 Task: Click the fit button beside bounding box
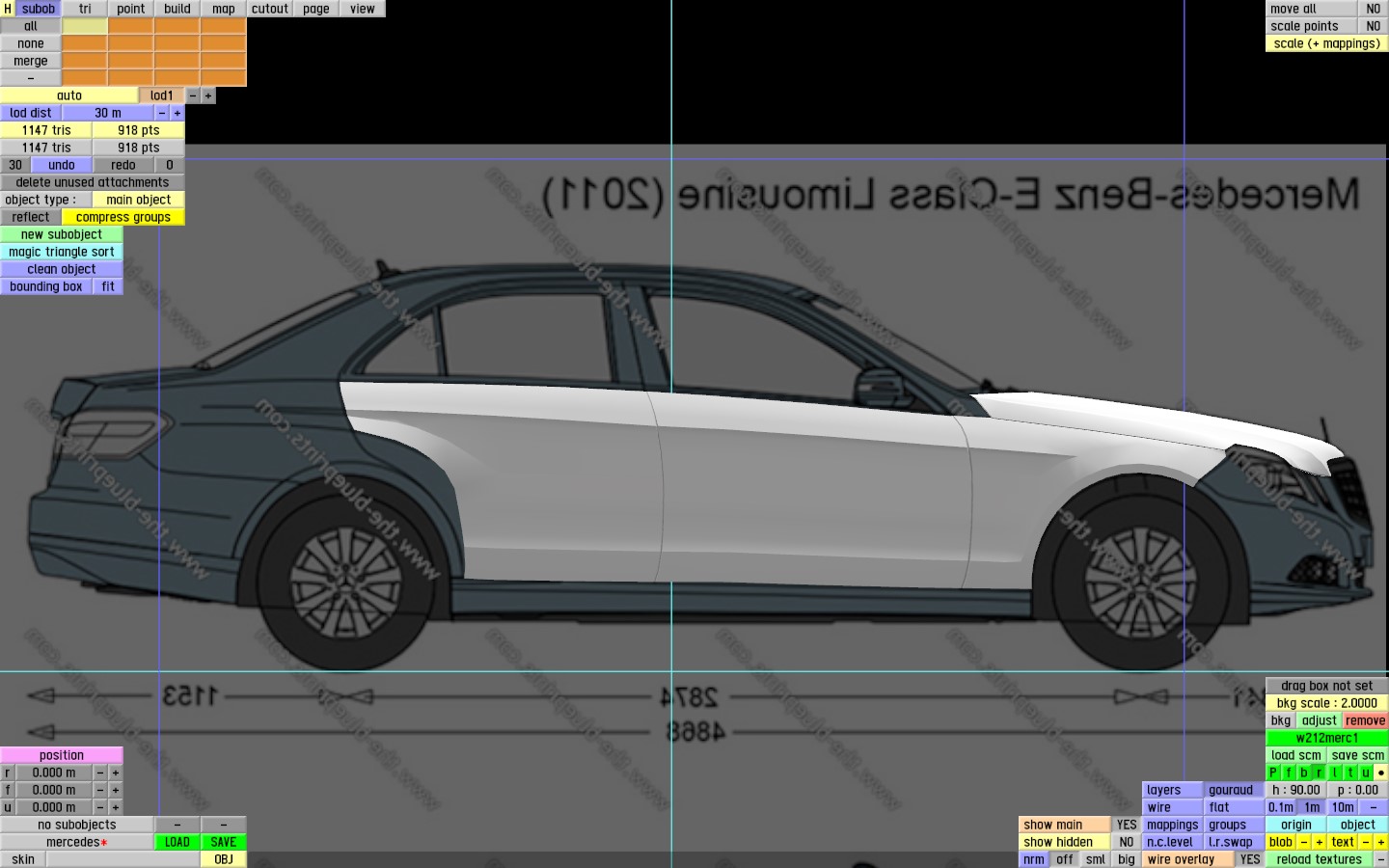point(108,286)
